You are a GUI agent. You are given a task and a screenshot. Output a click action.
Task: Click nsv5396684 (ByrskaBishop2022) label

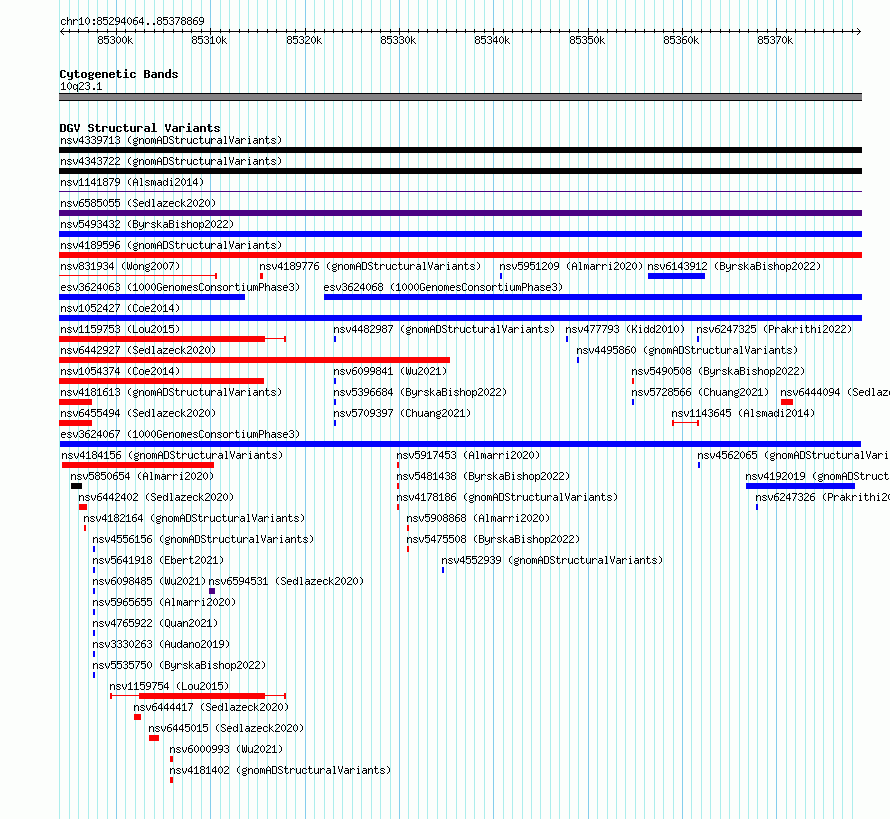[420, 392]
